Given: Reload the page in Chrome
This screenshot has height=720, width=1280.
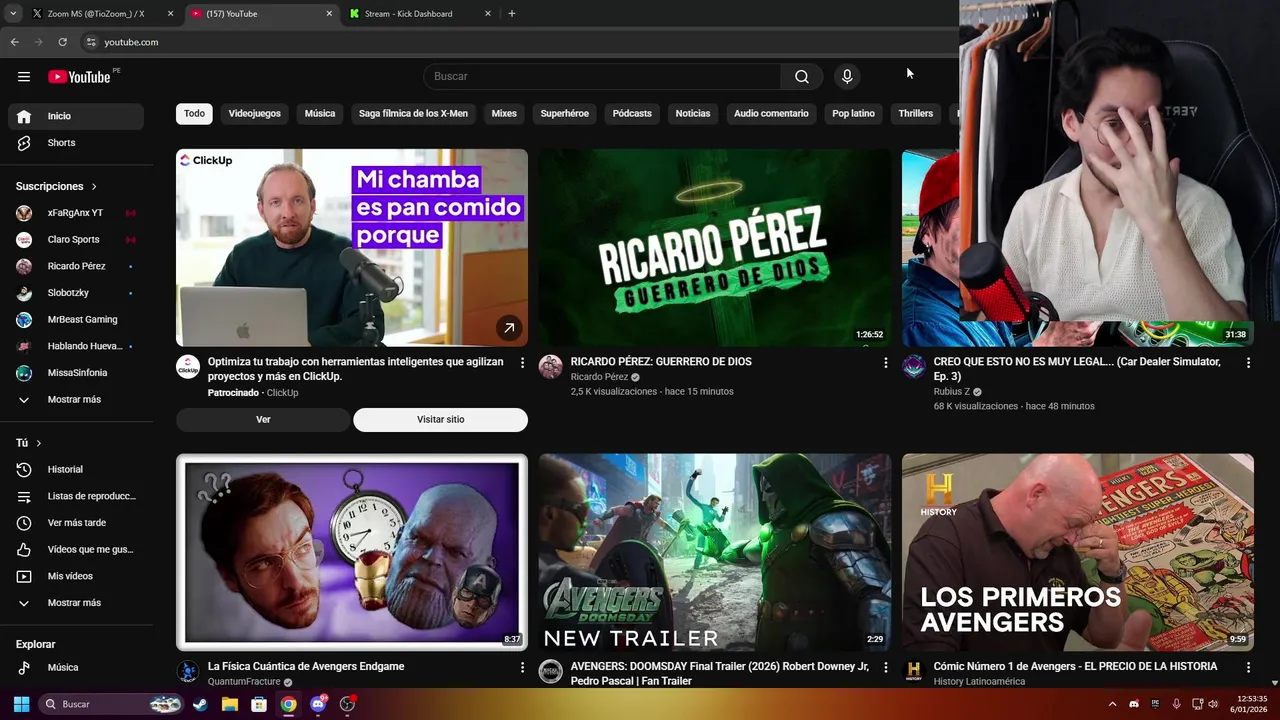Looking at the screenshot, I should tap(62, 42).
